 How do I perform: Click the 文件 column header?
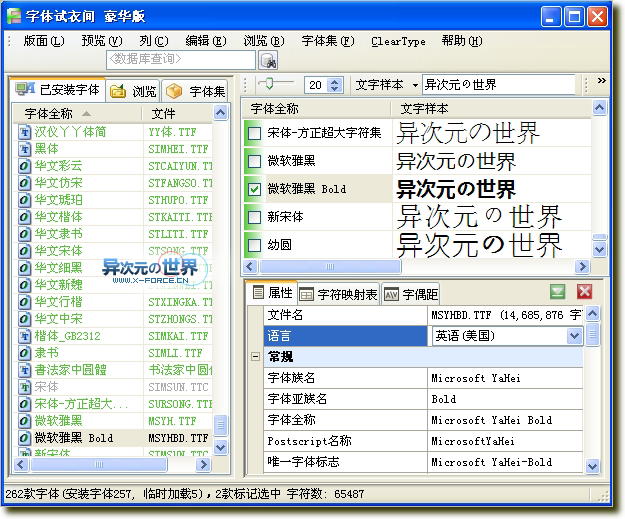(177, 114)
